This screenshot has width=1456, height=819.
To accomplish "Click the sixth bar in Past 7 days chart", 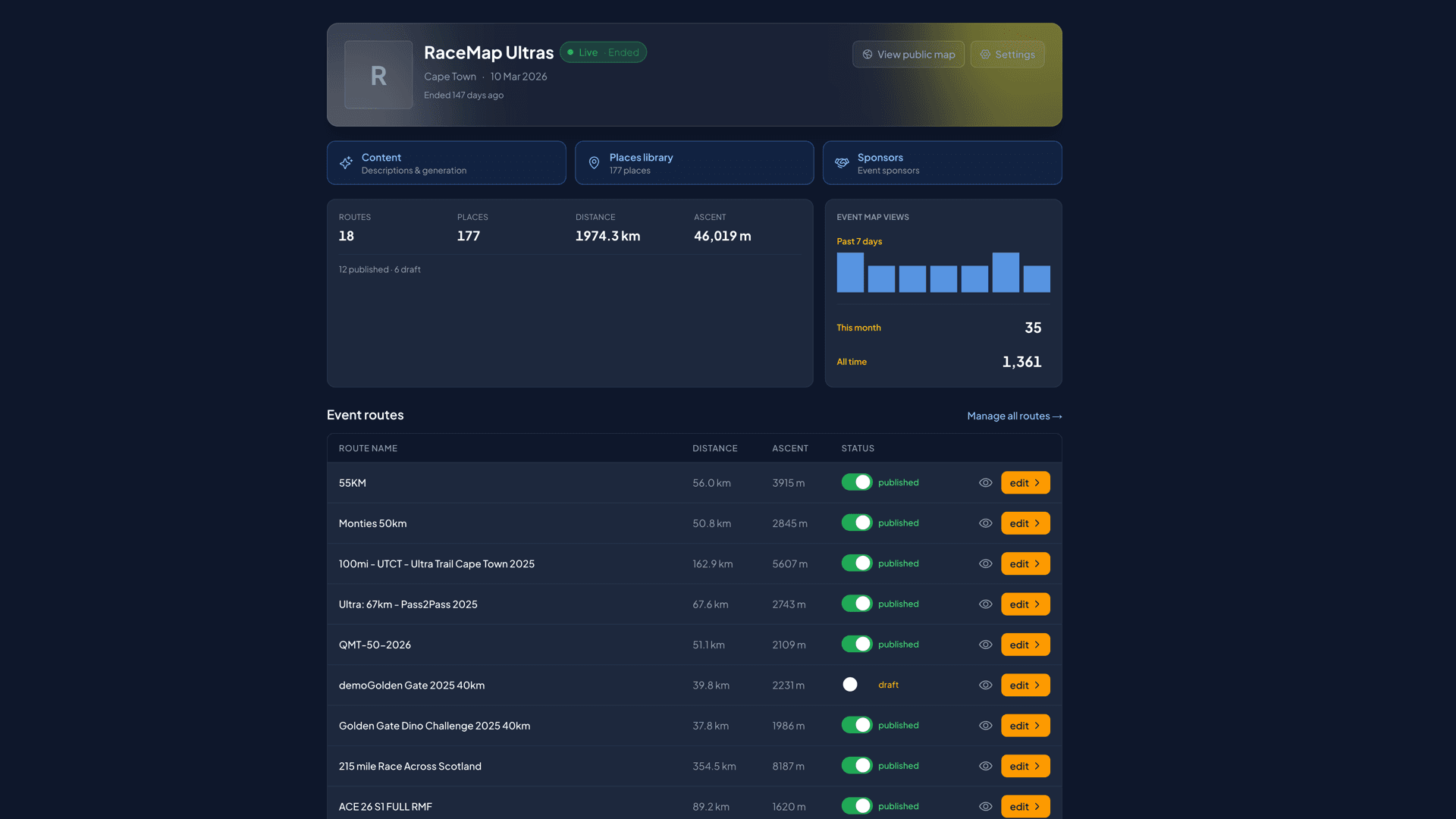I will [x=1006, y=272].
